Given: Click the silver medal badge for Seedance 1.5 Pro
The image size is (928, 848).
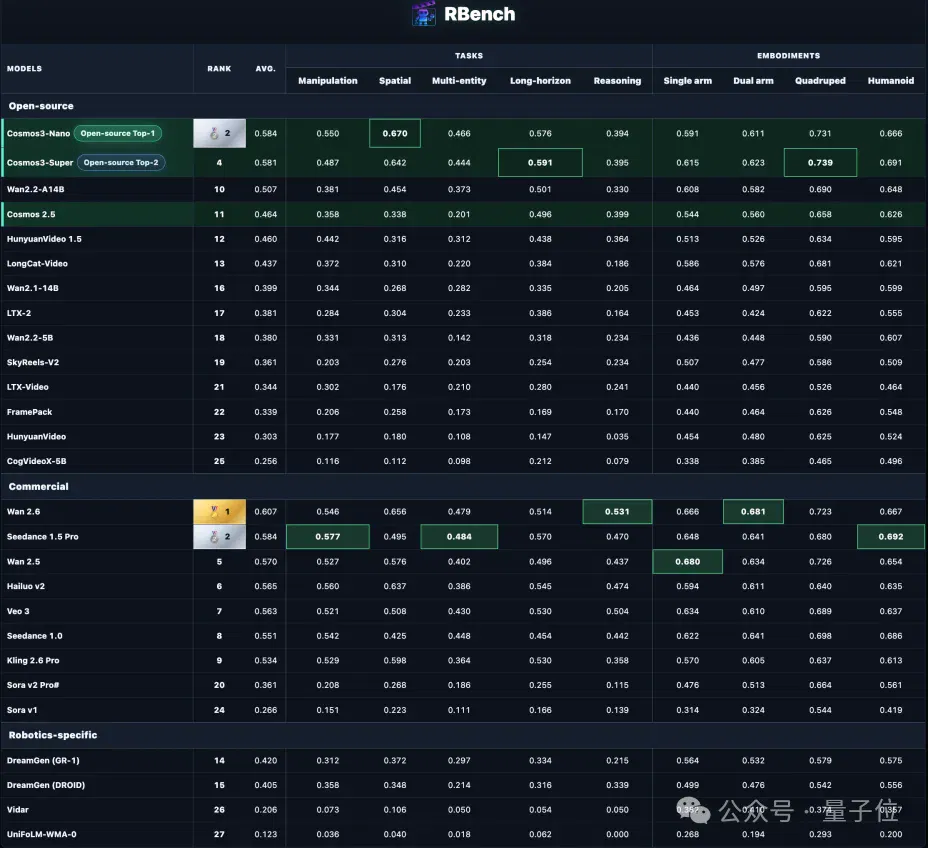Looking at the screenshot, I should [x=220, y=537].
